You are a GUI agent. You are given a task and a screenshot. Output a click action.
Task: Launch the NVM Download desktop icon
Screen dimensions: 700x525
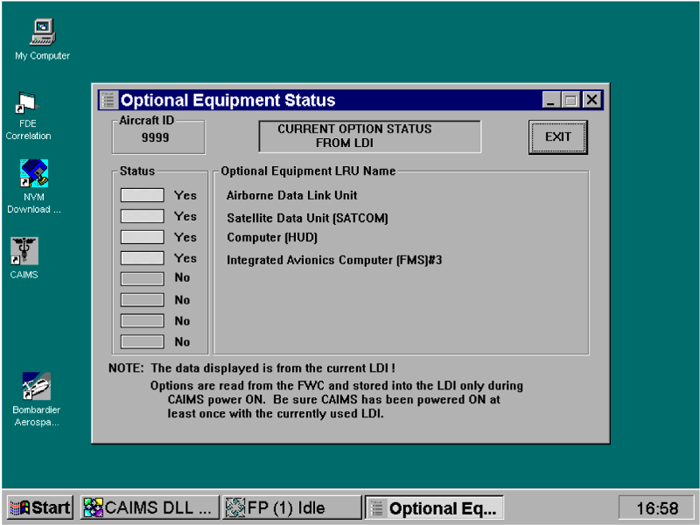34,174
